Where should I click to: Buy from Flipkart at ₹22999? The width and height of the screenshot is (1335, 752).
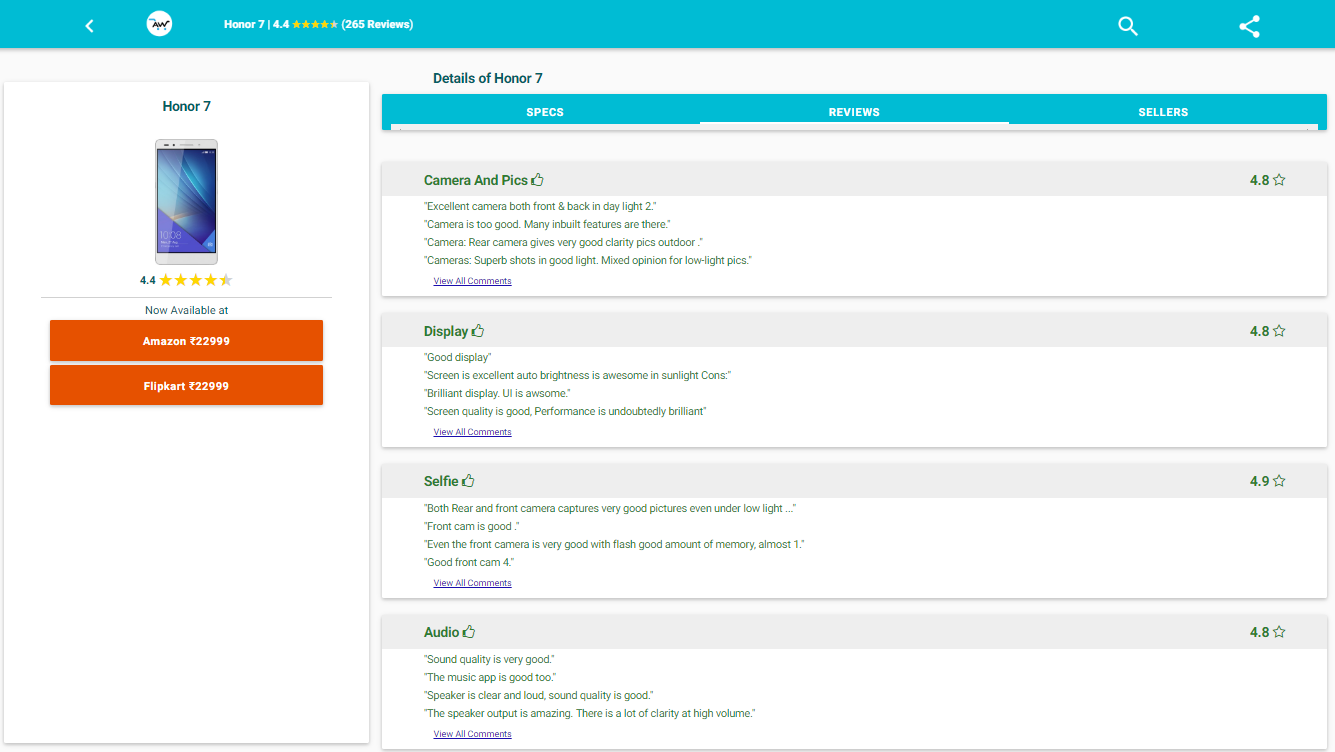click(x=186, y=385)
